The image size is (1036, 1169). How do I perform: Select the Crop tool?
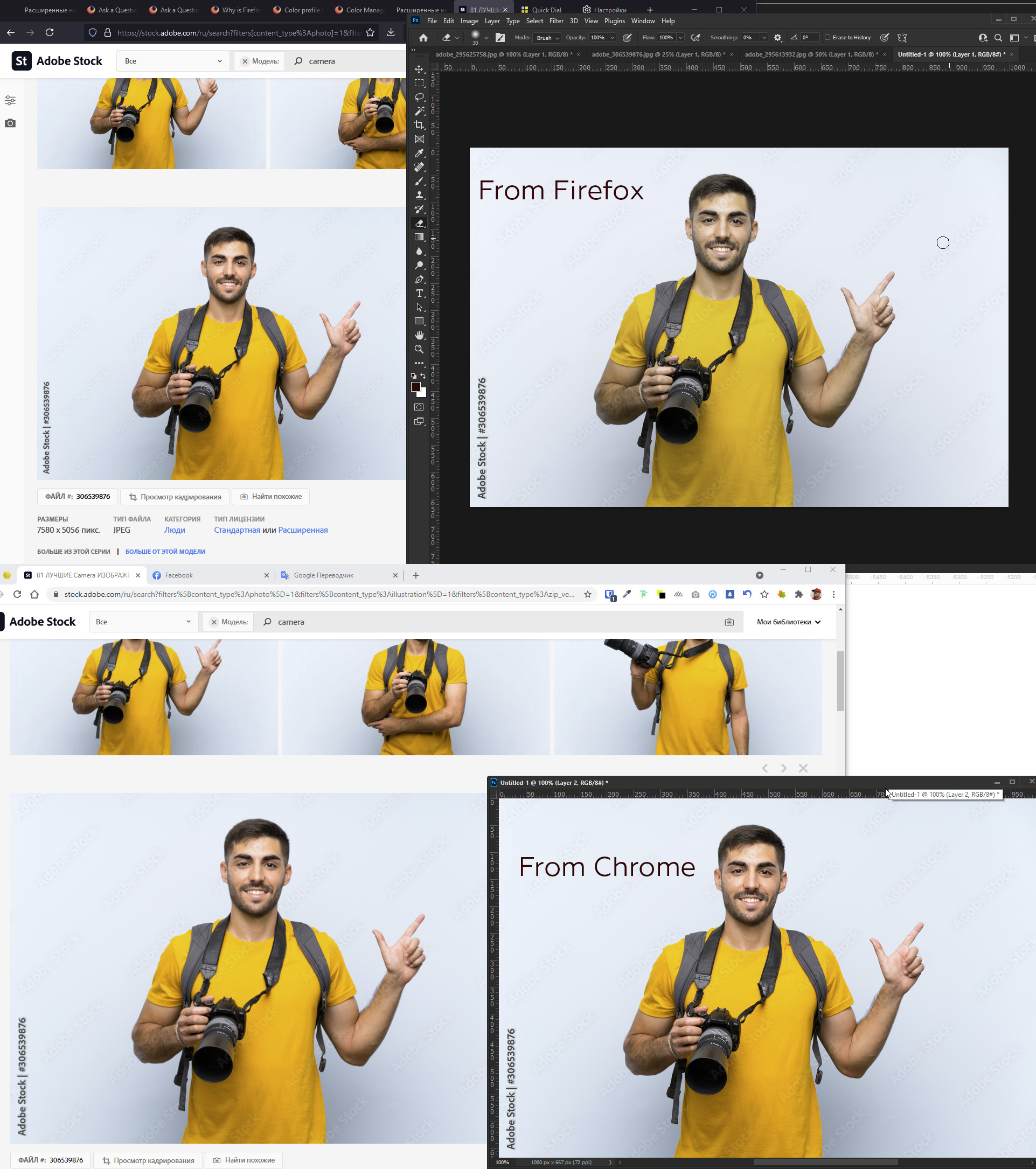point(419,125)
